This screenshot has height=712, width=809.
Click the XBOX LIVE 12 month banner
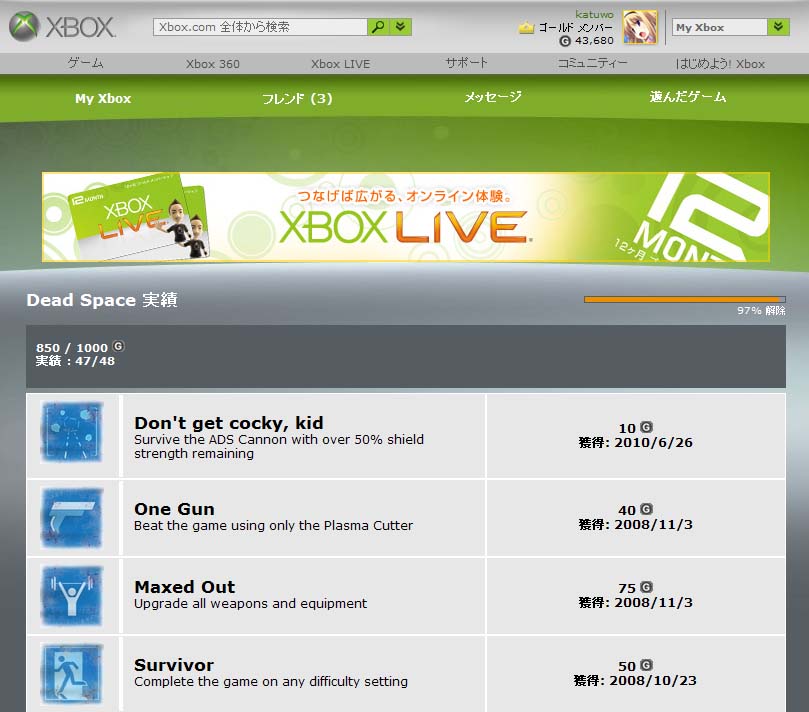click(406, 217)
